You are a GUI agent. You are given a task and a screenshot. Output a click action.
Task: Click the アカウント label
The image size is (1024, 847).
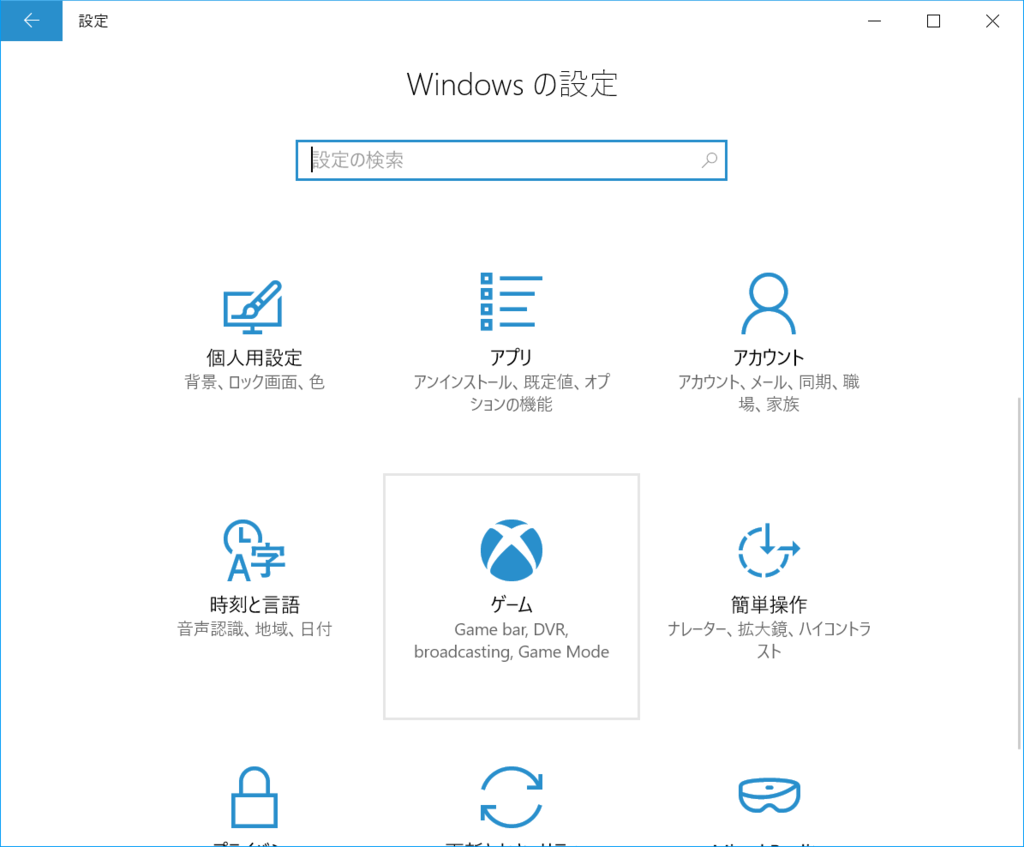(769, 357)
